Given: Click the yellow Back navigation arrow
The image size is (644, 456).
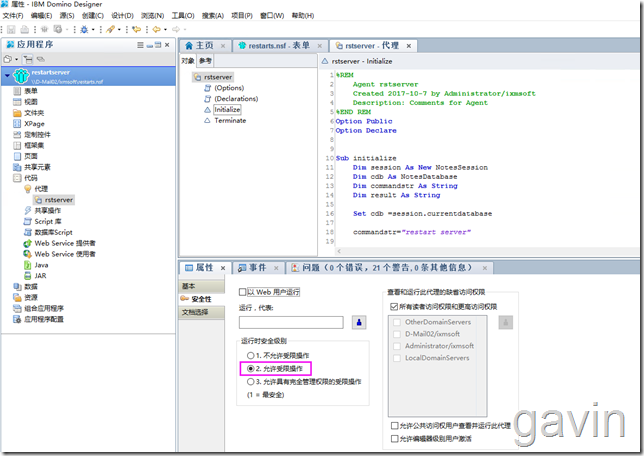Looking at the screenshot, I should point(156,29).
